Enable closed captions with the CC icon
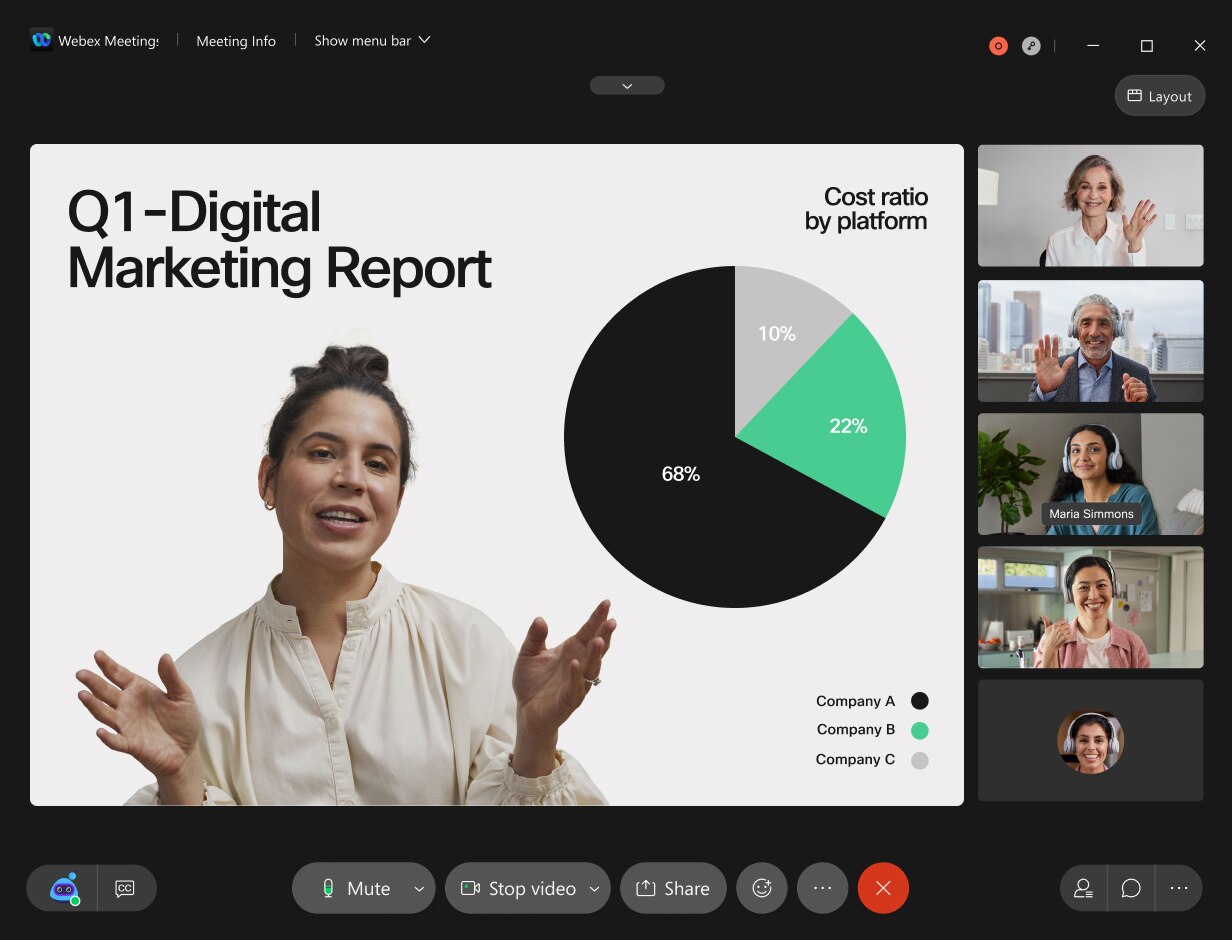This screenshot has height=940, width=1232. coord(125,888)
